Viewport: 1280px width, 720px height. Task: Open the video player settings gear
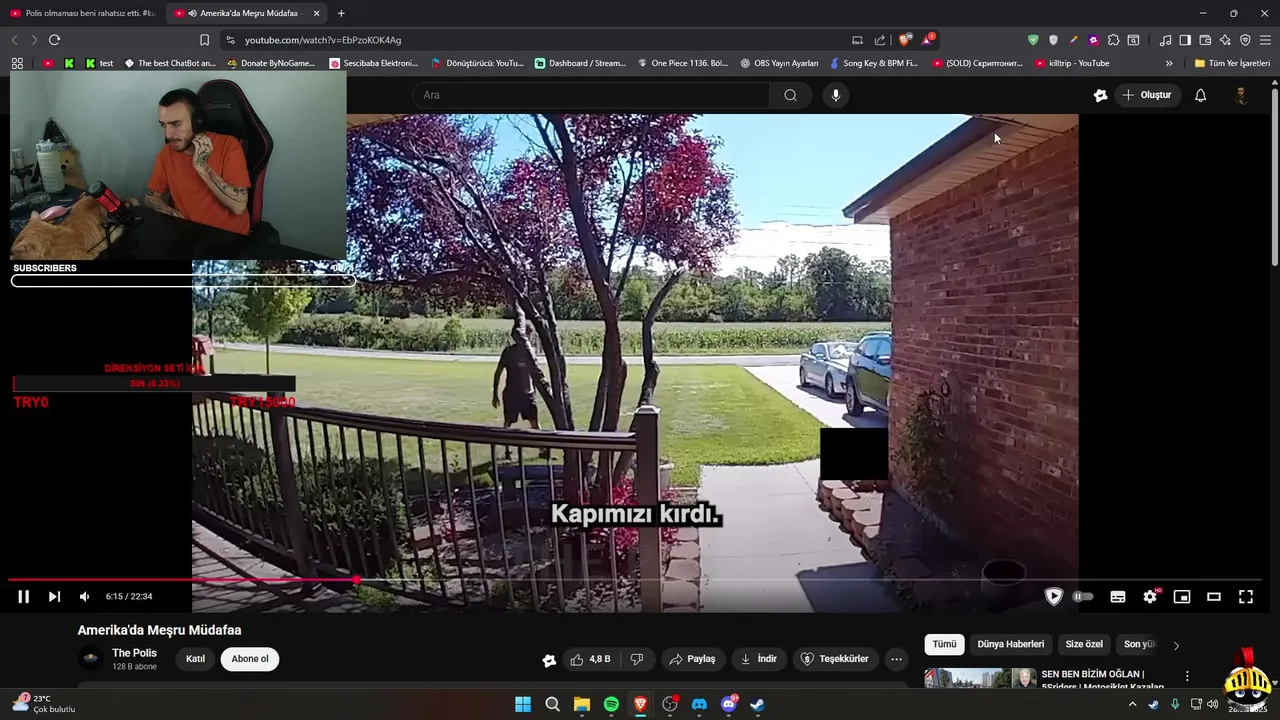1150,597
